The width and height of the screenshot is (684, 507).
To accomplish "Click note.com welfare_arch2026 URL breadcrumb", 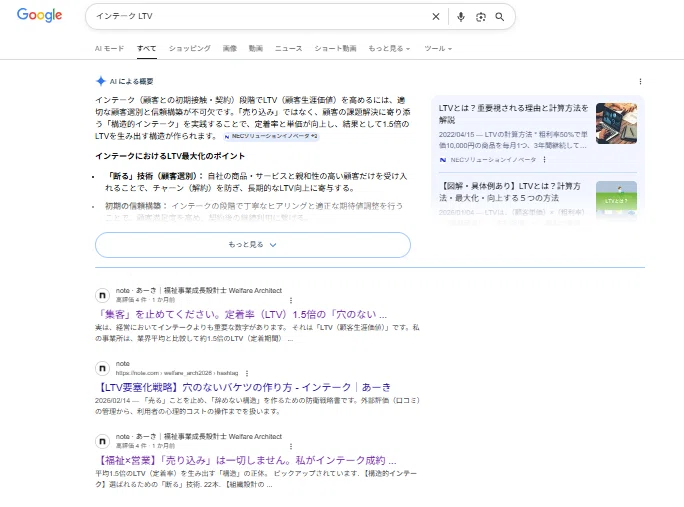I will (177, 373).
